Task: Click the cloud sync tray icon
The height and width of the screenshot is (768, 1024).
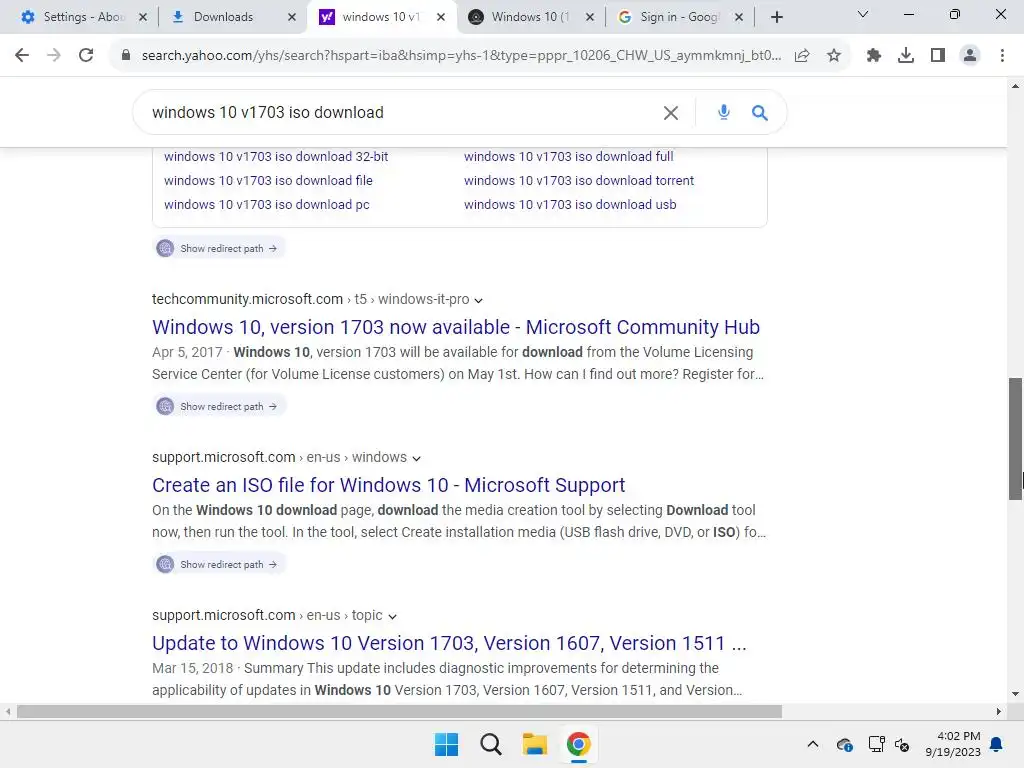Action: point(844,744)
